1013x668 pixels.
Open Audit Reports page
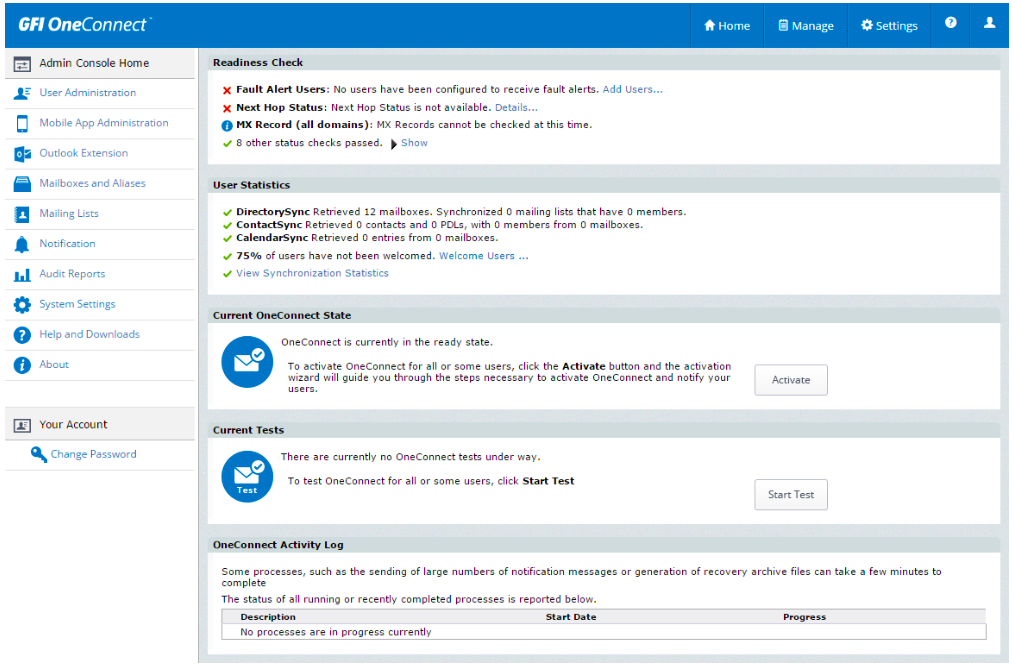click(x=72, y=274)
